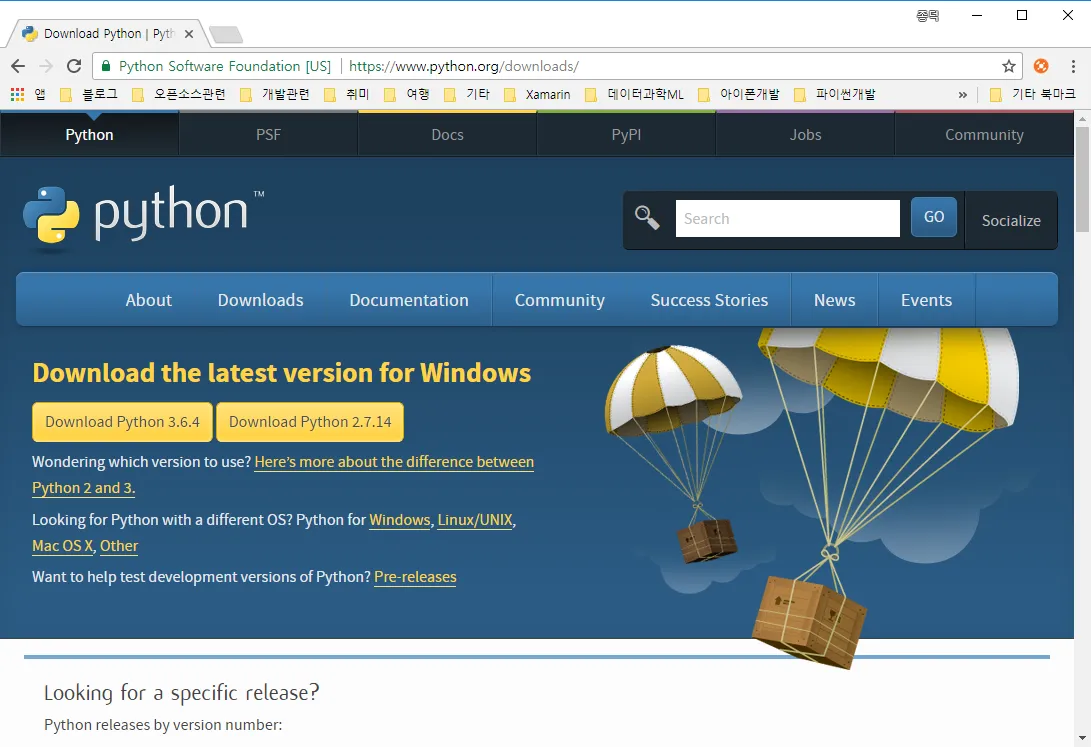1091x747 pixels.
Task: Switch to the PyPI top tab
Action: [626, 134]
